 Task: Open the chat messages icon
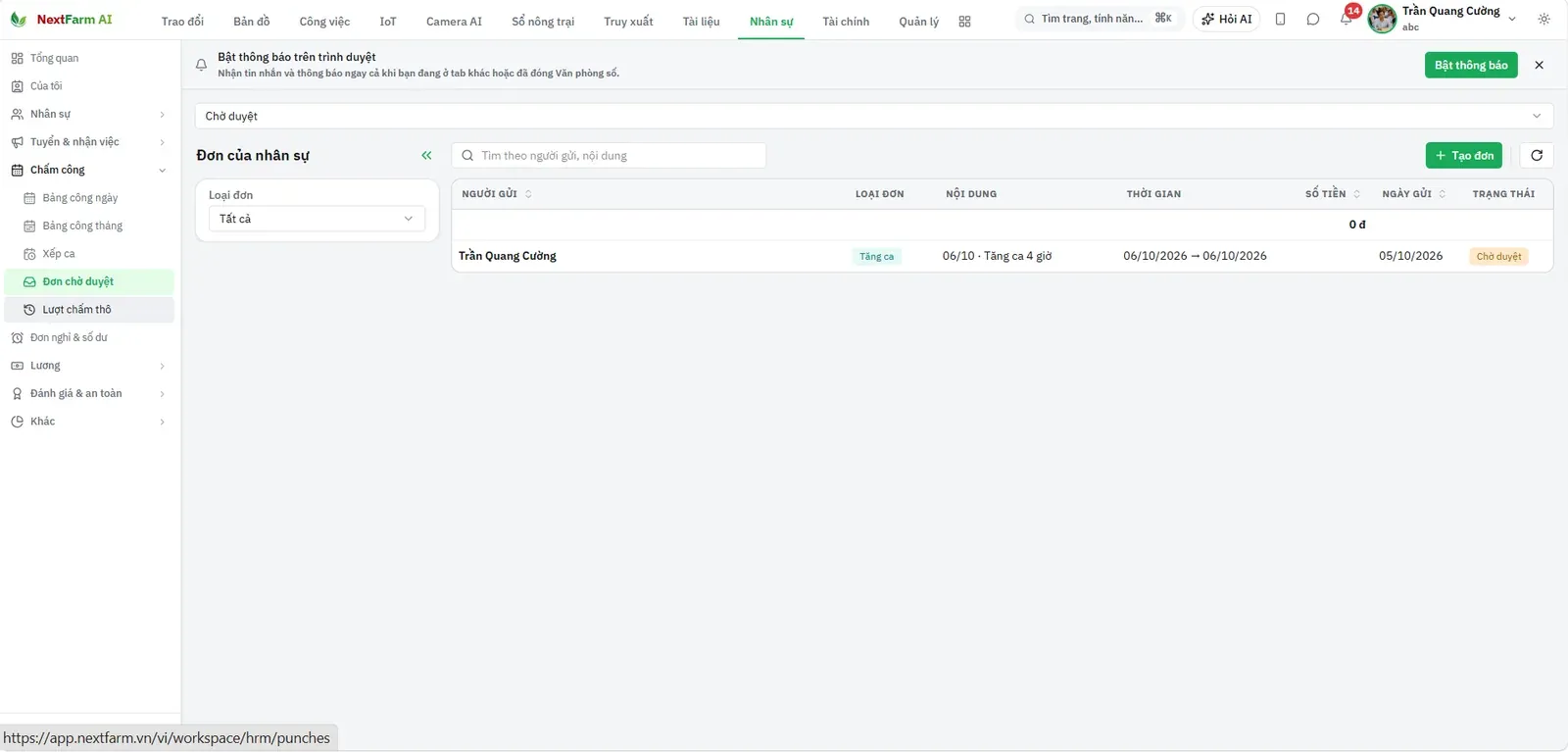click(x=1313, y=19)
